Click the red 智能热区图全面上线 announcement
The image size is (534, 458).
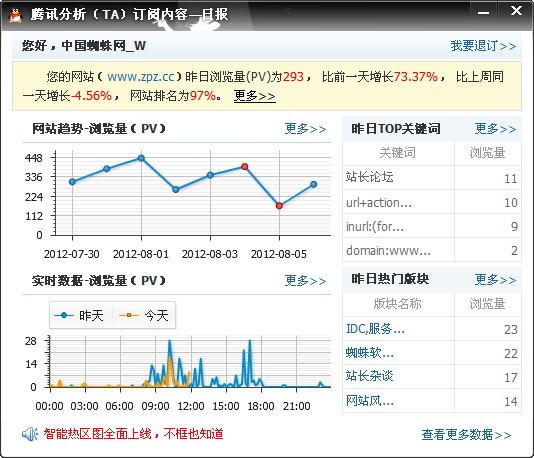pos(133,434)
